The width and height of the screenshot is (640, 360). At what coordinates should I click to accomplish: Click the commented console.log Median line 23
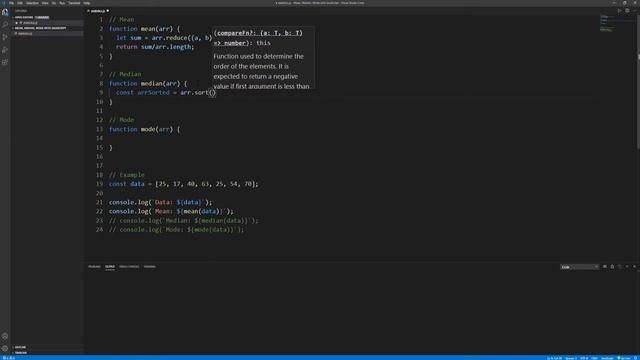point(184,220)
